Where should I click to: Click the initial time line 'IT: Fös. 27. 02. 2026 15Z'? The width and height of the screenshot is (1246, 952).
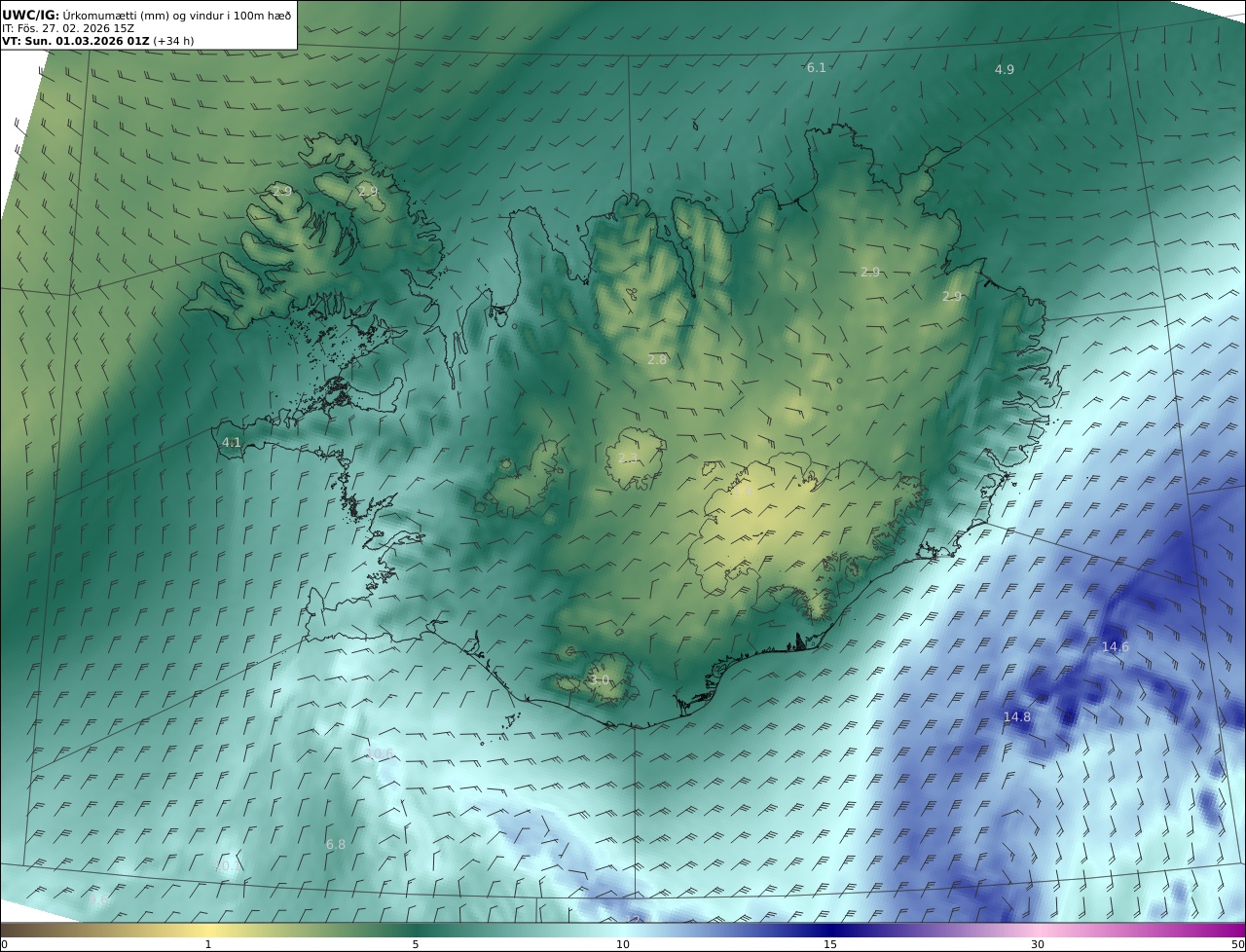[68, 28]
